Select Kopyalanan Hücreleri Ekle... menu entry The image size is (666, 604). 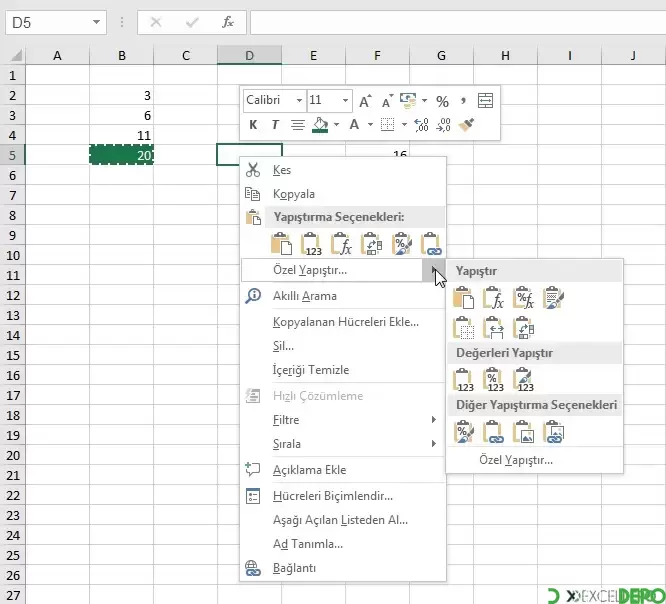[x=343, y=322]
